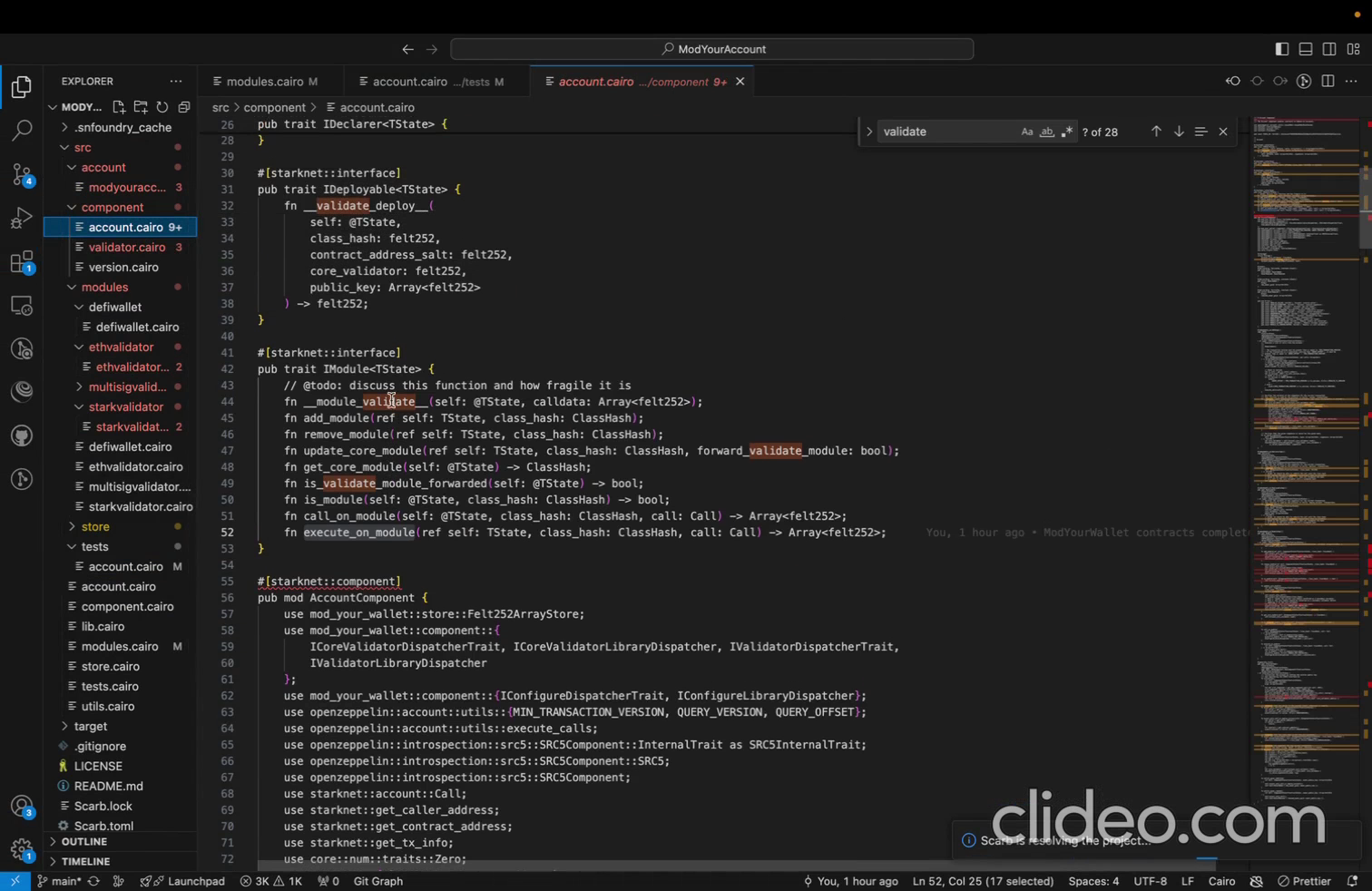1372x891 pixels.
Task: Open Explorer views and more actions menu
Action: [176, 82]
